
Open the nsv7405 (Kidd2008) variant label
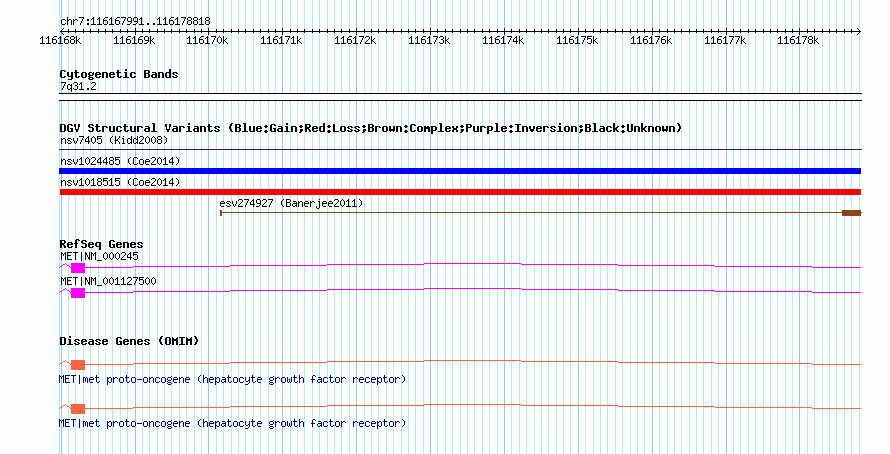114,140
